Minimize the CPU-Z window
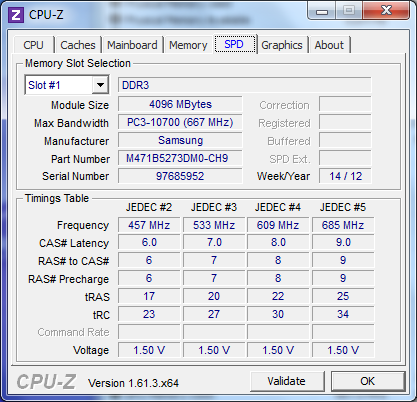This screenshot has width=417, height=402. click(321, 11)
